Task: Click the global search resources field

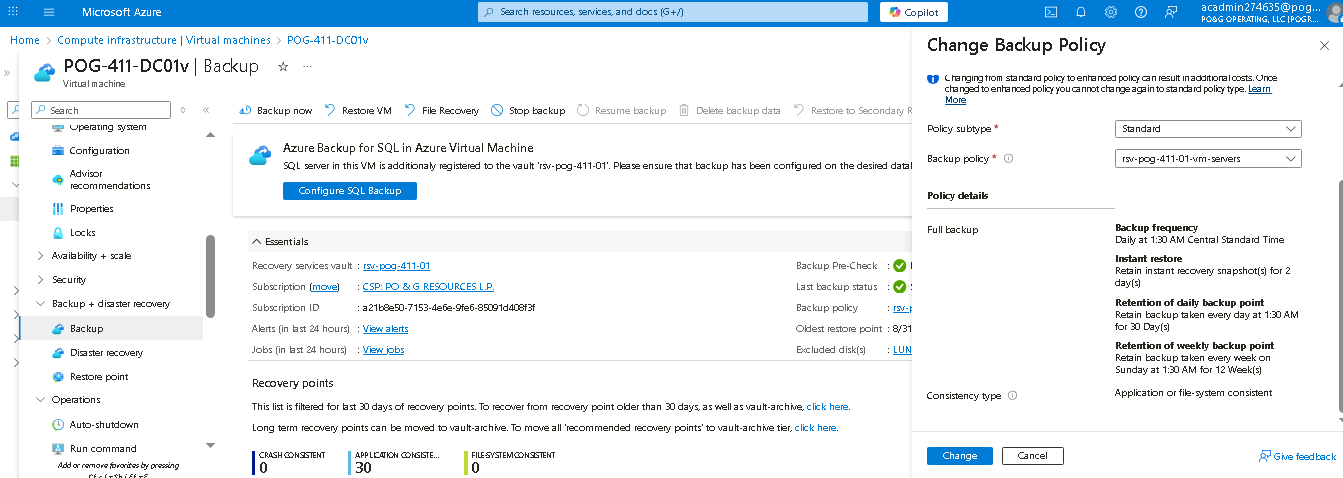Action: 672,12
